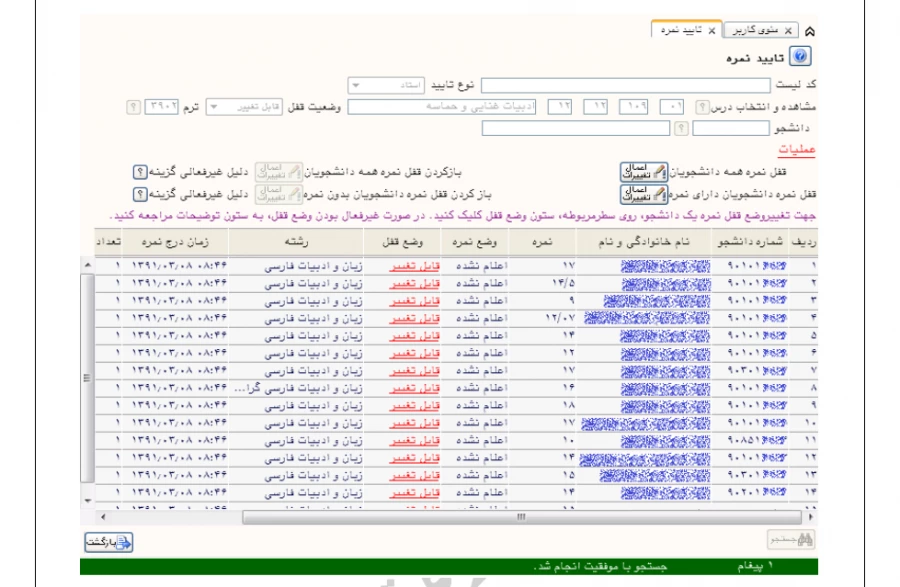Click help icon next to ترم field

pyautogui.click(x=133, y=107)
